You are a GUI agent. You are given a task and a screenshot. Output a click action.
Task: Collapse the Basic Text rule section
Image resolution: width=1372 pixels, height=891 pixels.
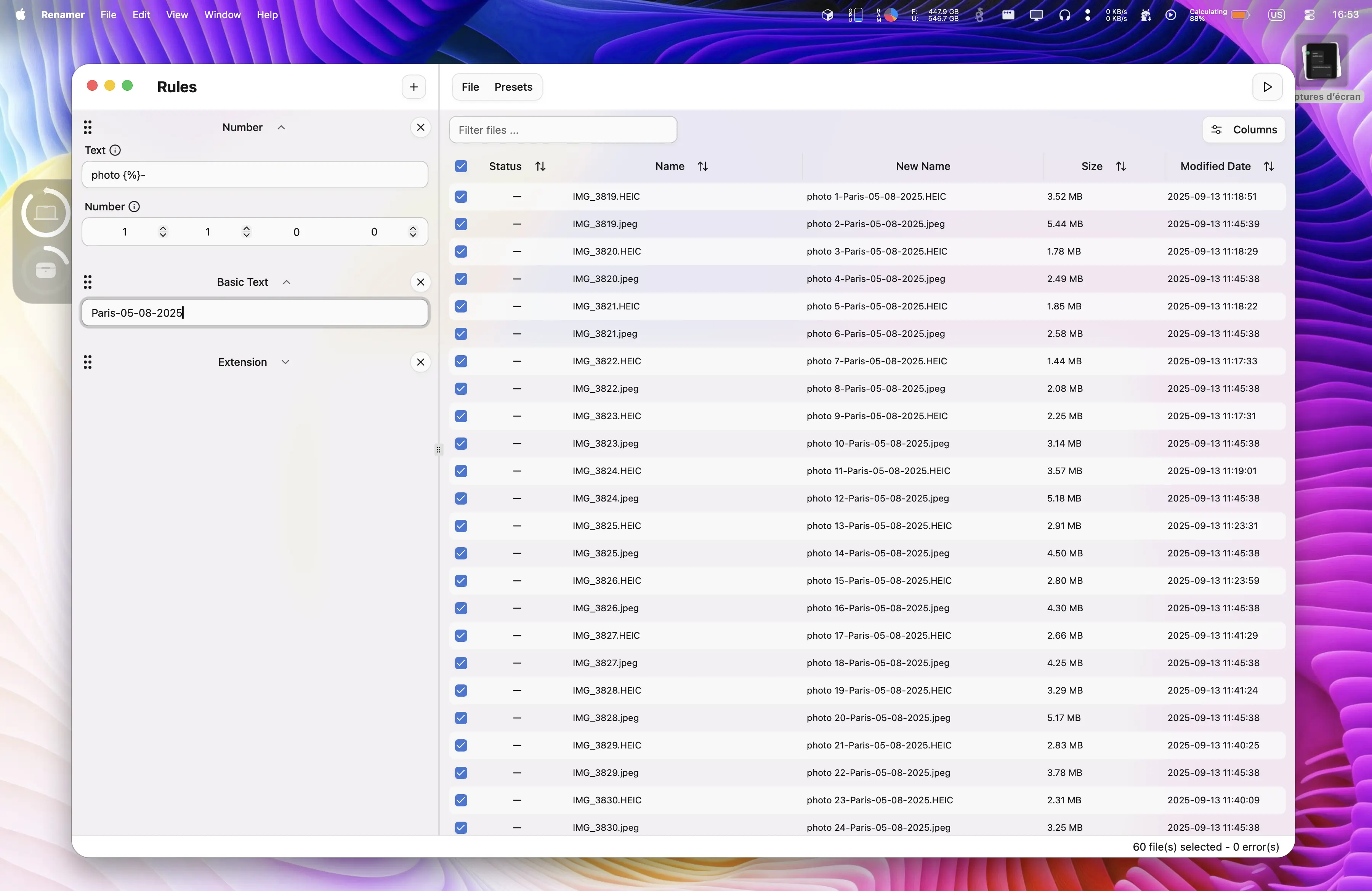click(287, 282)
